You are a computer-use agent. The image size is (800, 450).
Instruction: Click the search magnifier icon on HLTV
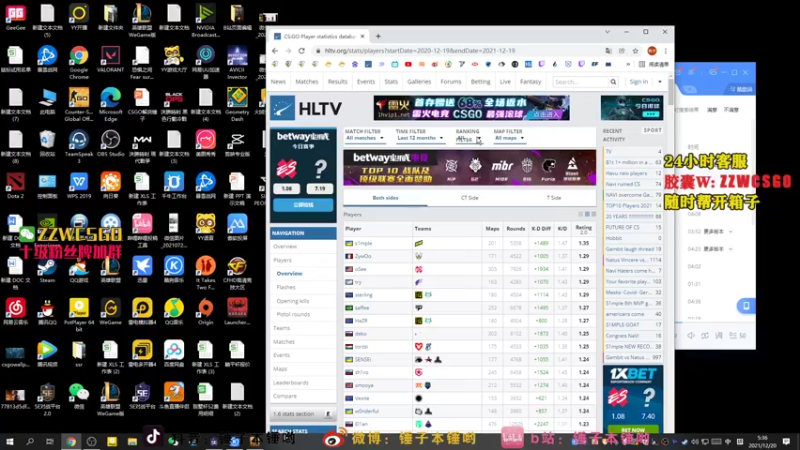click(x=613, y=82)
